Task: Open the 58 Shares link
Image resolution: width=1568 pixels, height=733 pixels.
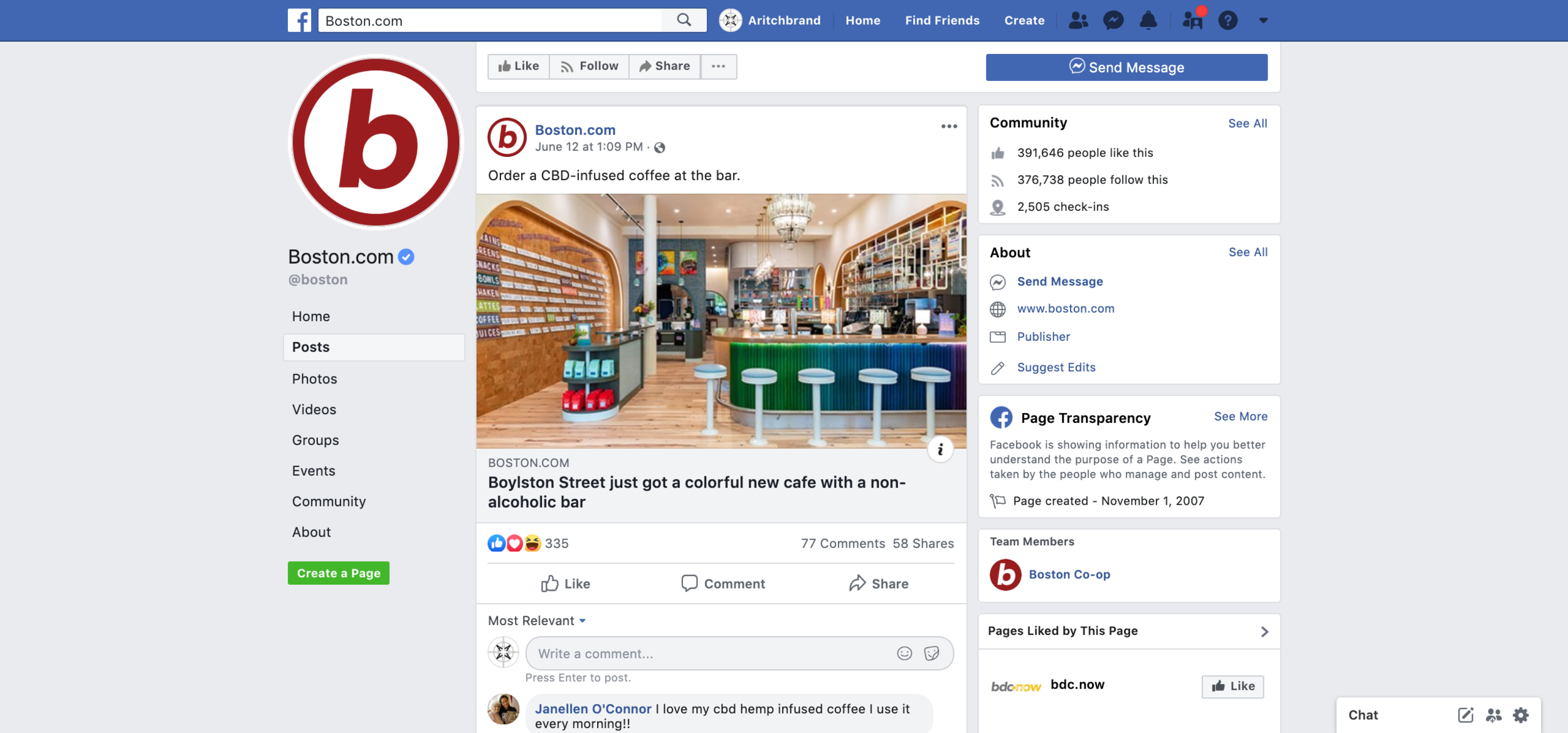Action: (x=923, y=543)
